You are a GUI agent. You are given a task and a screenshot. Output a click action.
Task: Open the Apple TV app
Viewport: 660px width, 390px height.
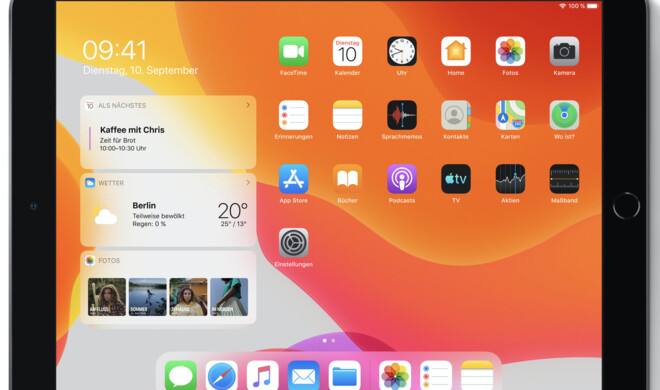pos(456,179)
